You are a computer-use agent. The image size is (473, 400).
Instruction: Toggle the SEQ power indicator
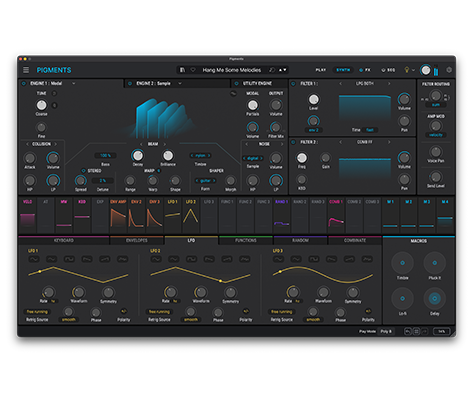pos(383,70)
